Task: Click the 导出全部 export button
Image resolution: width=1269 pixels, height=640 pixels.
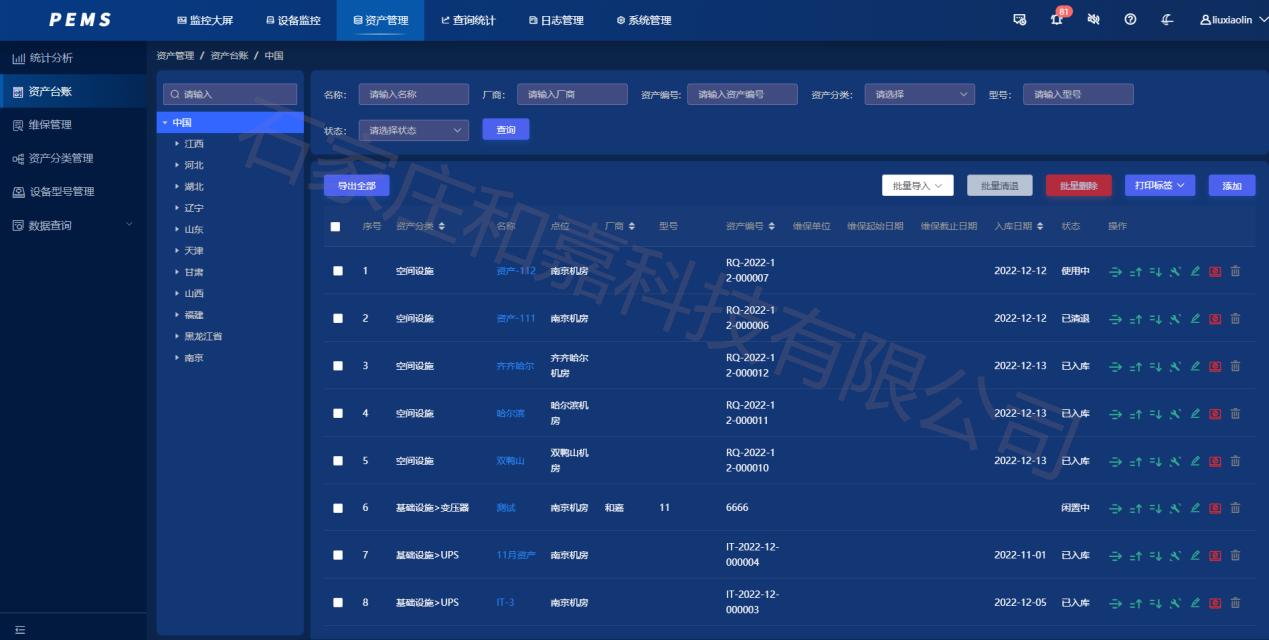Action: [356, 186]
